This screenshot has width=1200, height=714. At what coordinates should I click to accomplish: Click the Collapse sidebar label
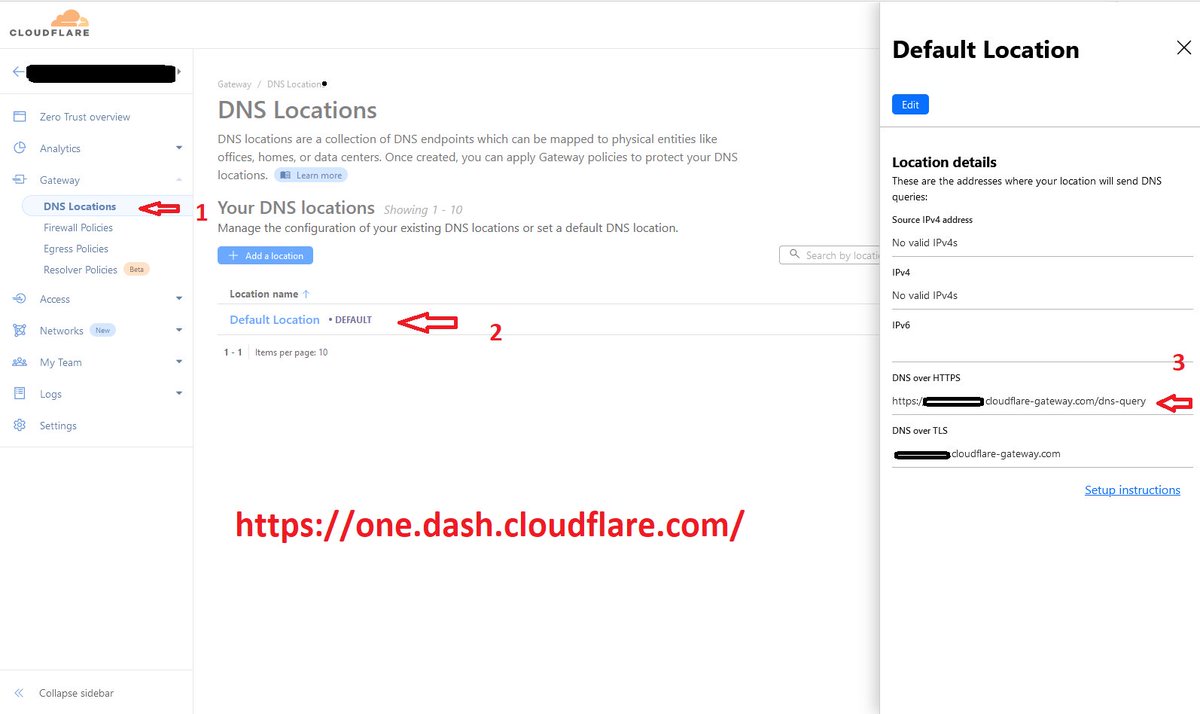click(76, 693)
